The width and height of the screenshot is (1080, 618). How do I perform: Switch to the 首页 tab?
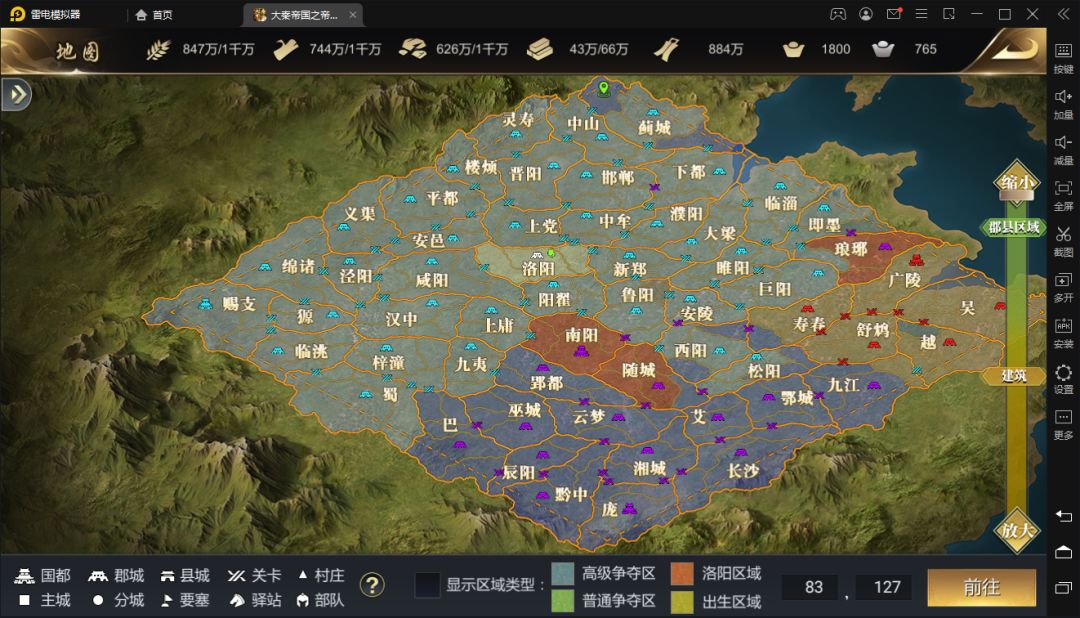(x=154, y=14)
